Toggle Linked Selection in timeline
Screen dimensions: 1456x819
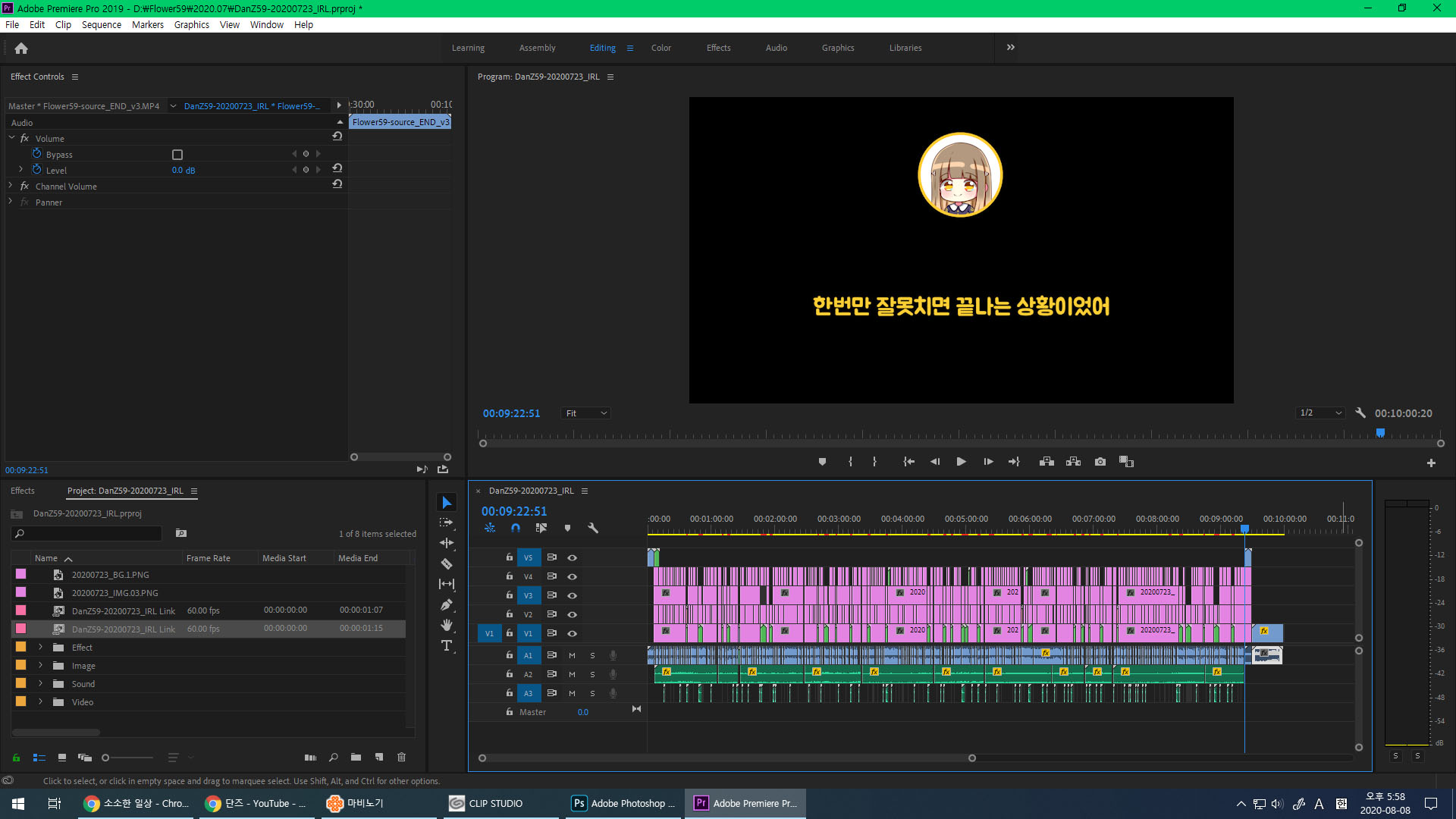pyautogui.click(x=541, y=528)
